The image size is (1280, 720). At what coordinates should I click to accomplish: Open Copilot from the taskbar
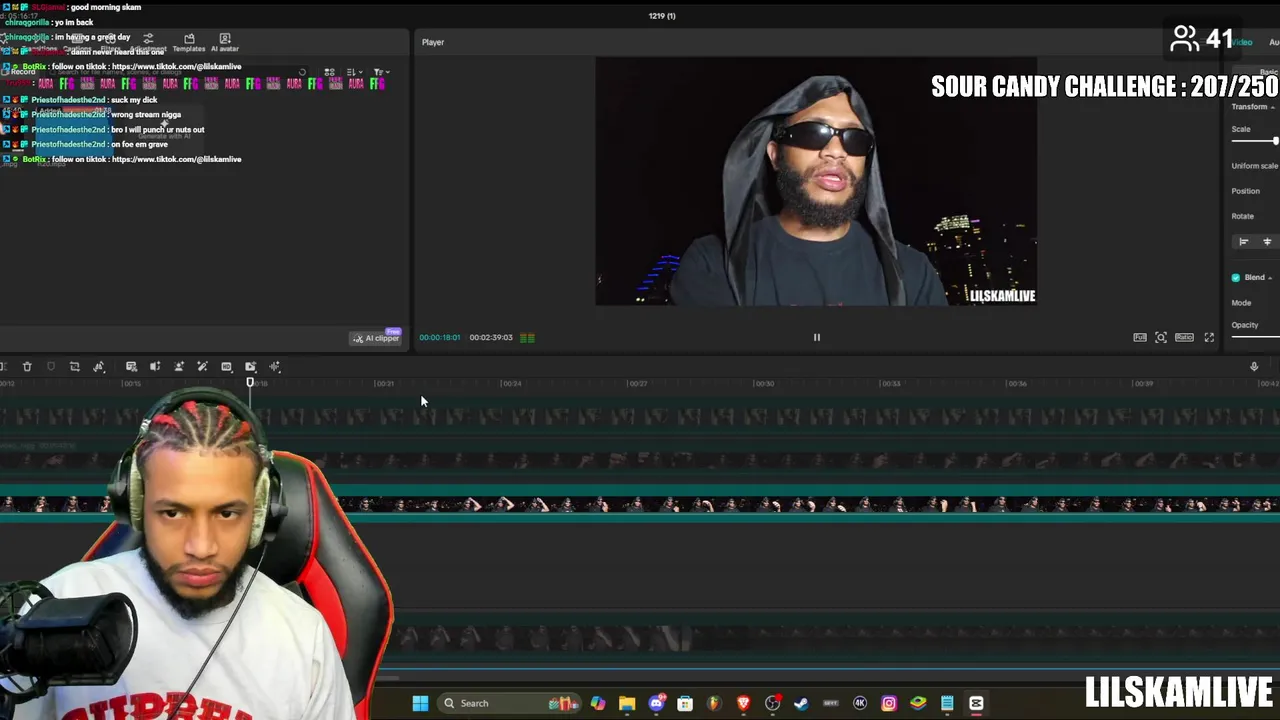[x=598, y=703]
